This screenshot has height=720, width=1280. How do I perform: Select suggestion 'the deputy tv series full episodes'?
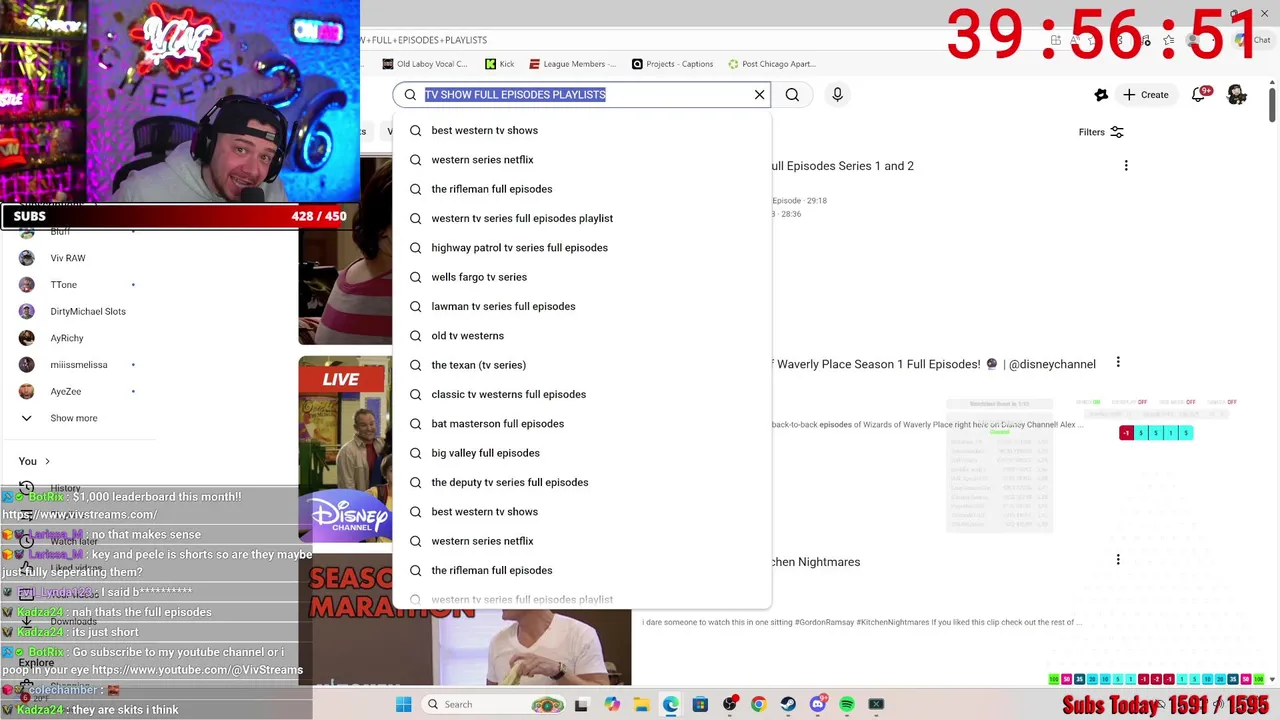pyautogui.click(x=582, y=482)
